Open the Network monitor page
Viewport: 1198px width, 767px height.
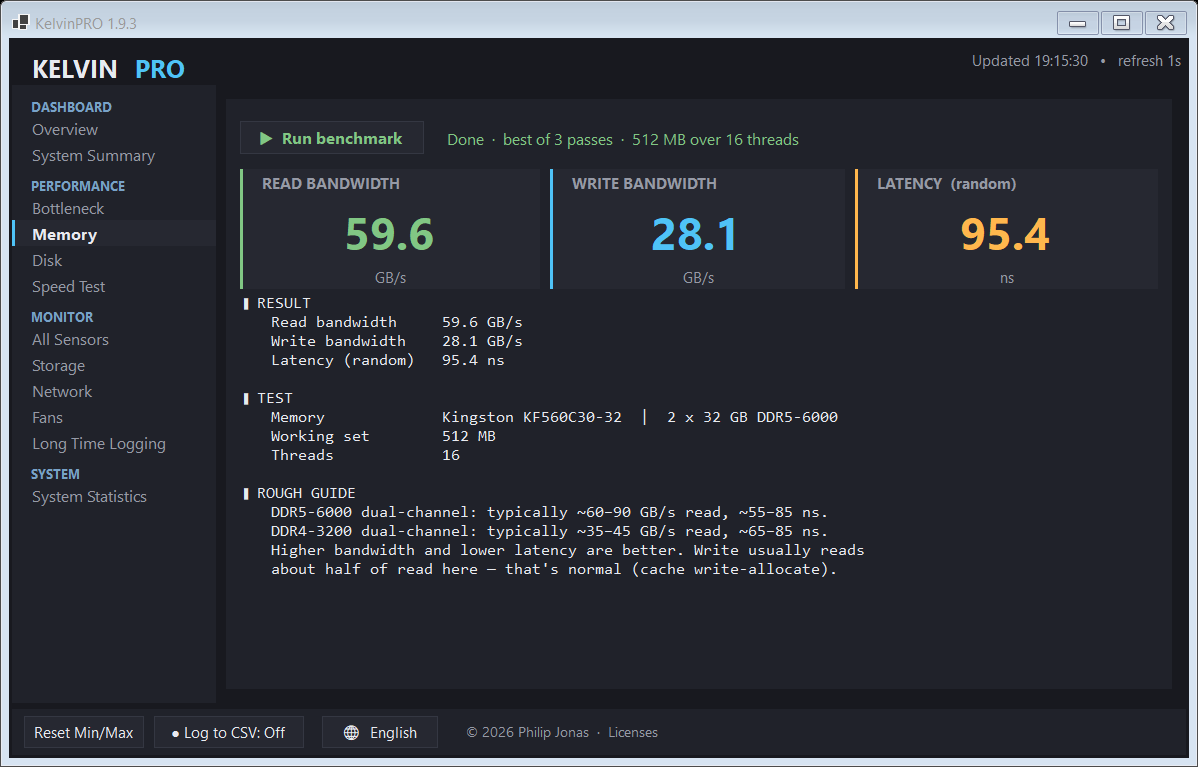pos(62,391)
